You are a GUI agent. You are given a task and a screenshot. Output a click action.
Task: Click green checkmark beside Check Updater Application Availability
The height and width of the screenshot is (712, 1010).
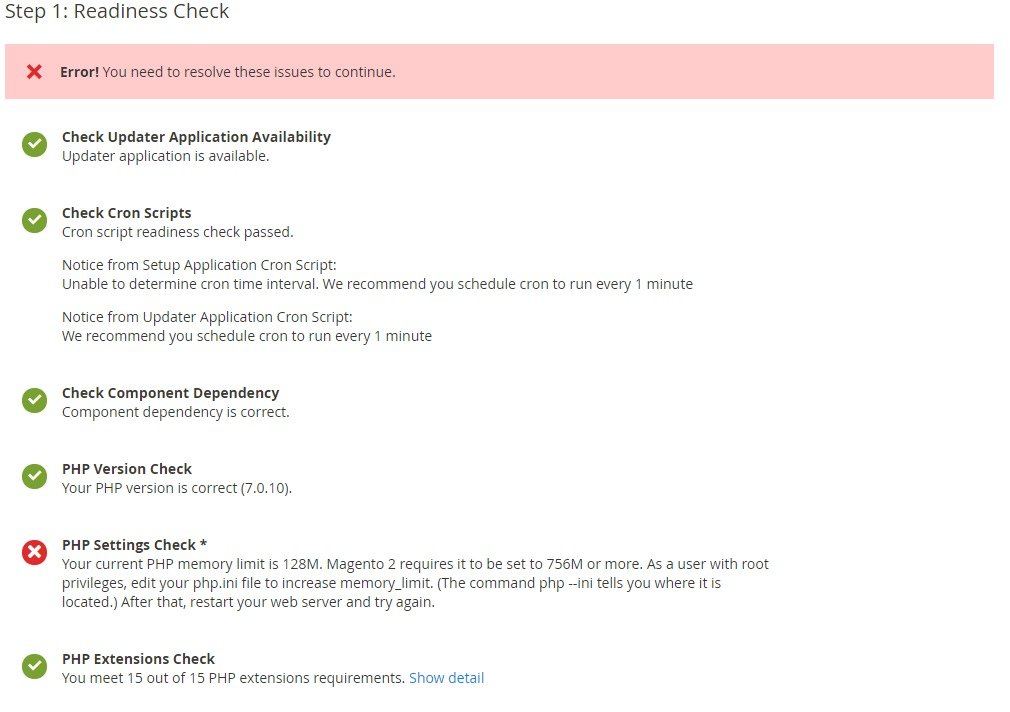pos(35,145)
